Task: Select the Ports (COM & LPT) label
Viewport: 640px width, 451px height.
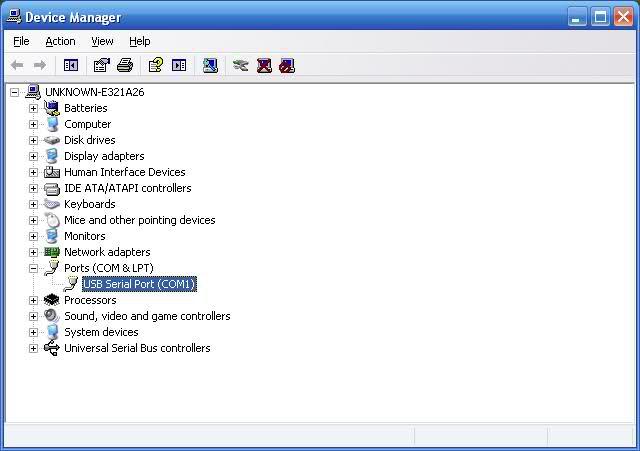Action: click(x=109, y=268)
